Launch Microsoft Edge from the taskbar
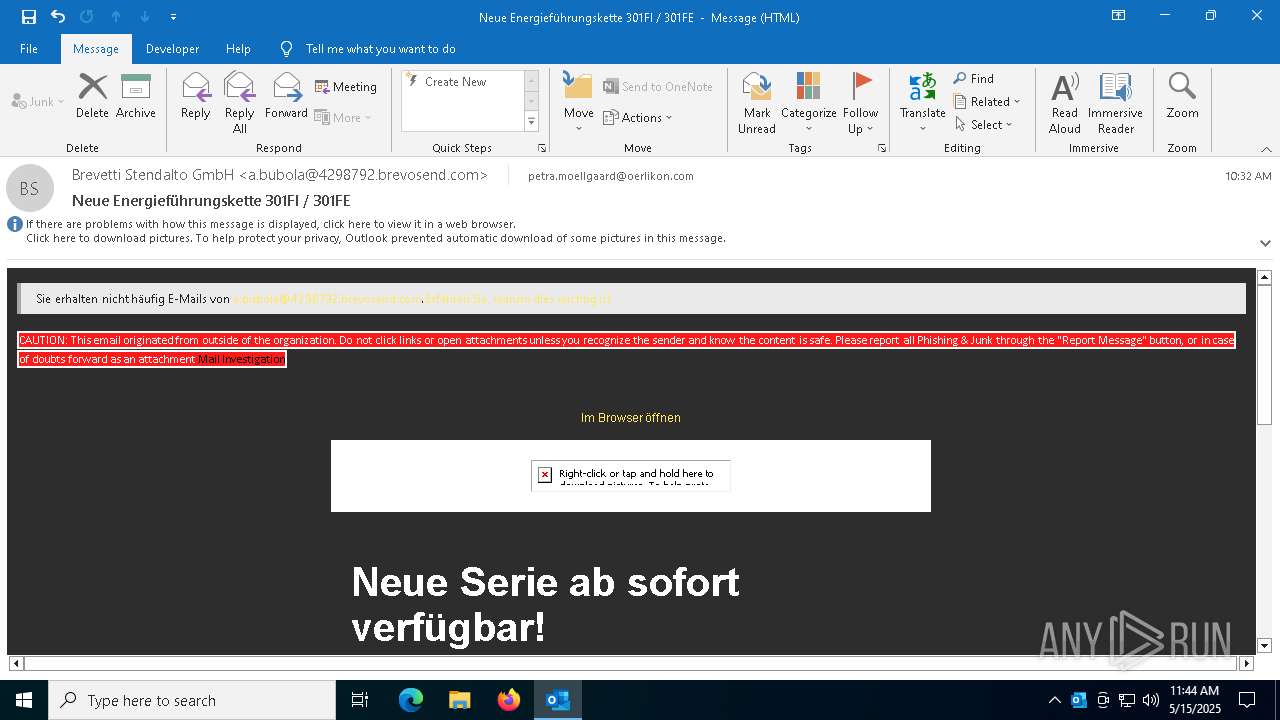 [411, 700]
